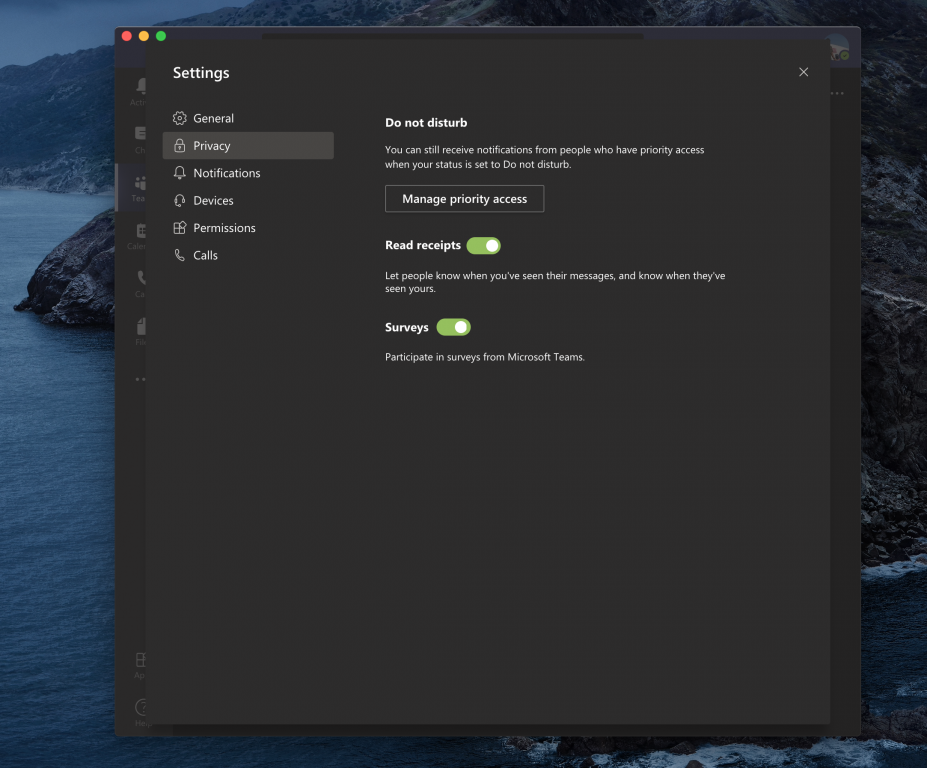Select the Privacy settings section
Screen dimensions: 927x768
(248, 145)
